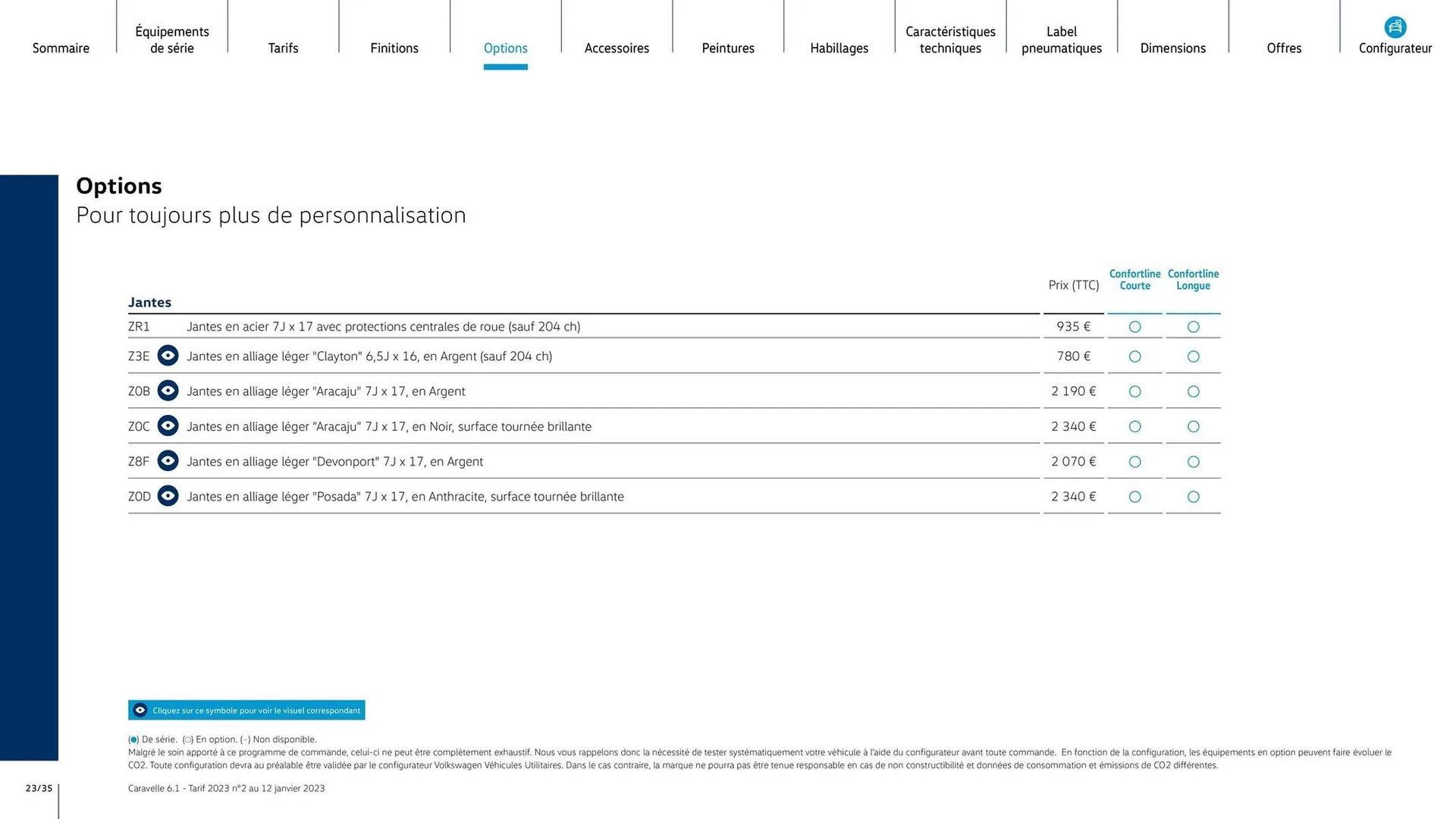Go to Caractéristiques techniques
Image resolution: width=1456 pixels, height=819 pixels.
point(950,39)
